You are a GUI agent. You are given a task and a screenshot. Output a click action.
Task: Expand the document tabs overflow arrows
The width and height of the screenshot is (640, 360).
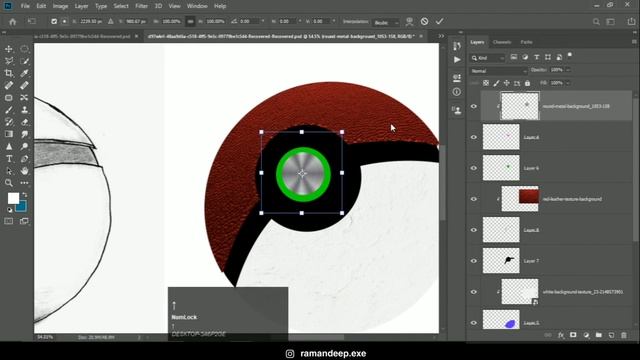pyautogui.click(x=441, y=36)
